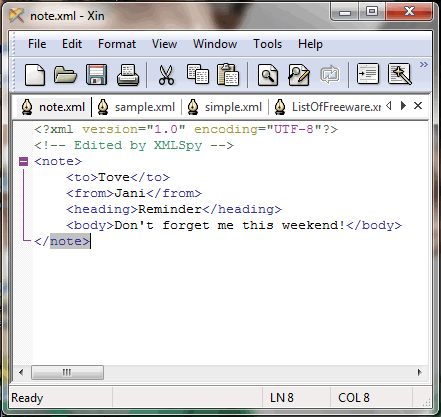The width and height of the screenshot is (441, 417).
Task: Open Find and Replace pencil icon
Action: 299,75
